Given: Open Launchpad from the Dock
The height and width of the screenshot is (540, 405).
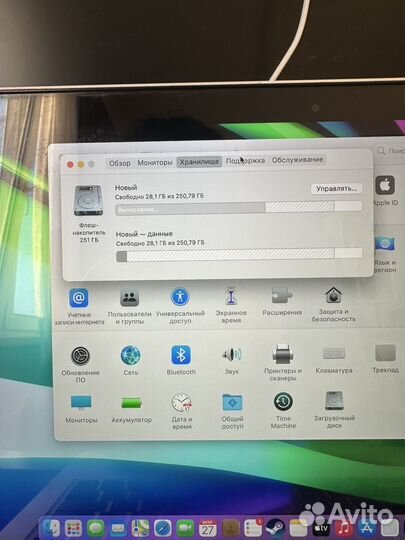Looking at the screenshot, I should coord(73,528).
